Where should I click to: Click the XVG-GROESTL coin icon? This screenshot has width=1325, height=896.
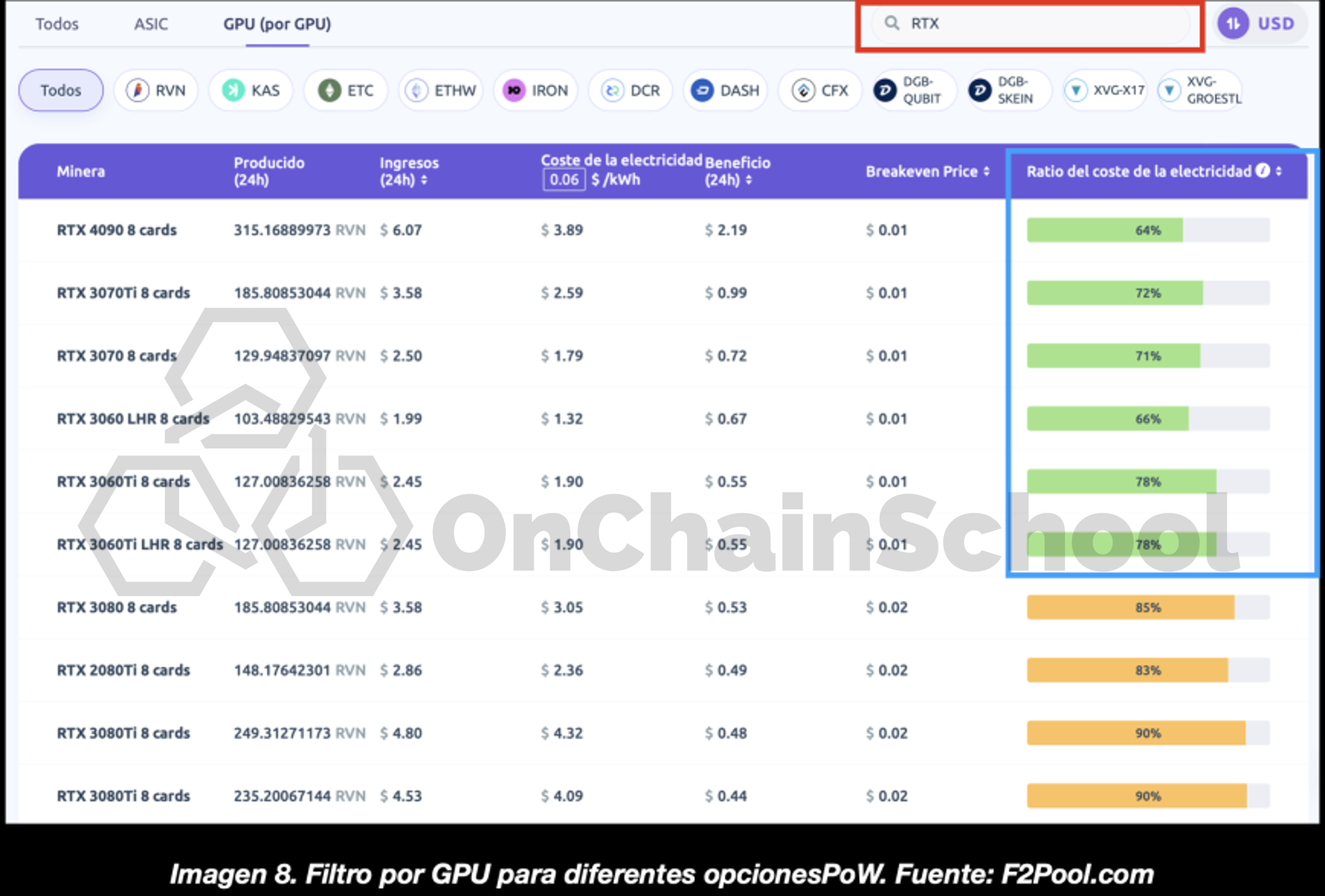pyautogui.click(x=1169, y=90)
